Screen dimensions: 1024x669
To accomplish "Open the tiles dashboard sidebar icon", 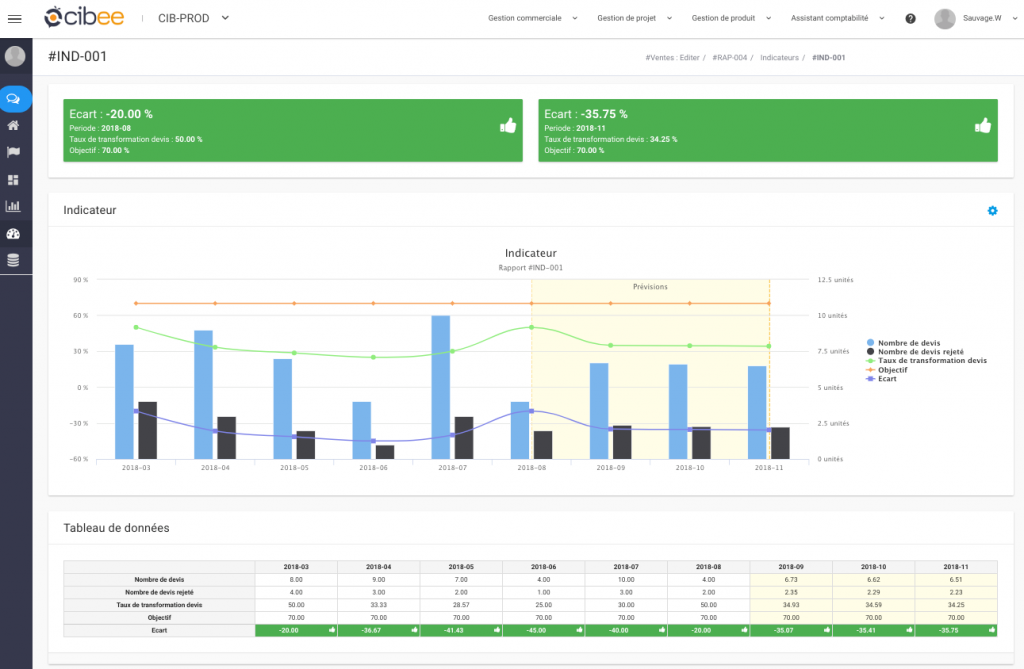I will tap(13, 180).
